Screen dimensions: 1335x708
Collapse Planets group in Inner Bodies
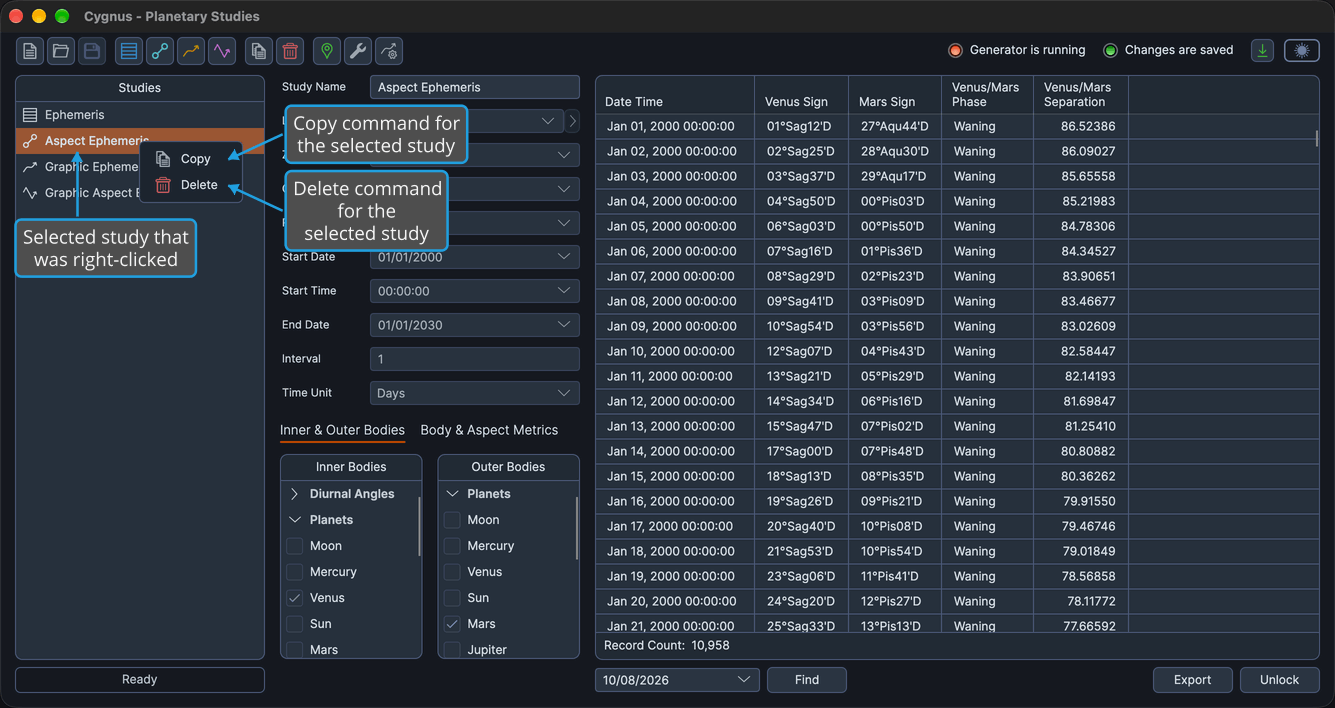point(295,520)
